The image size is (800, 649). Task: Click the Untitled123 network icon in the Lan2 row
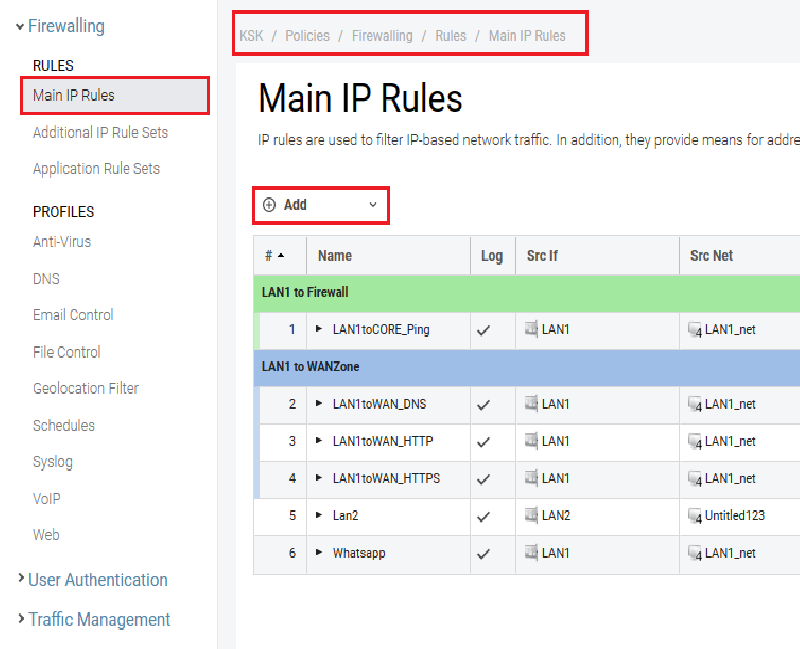pos(695,516)
